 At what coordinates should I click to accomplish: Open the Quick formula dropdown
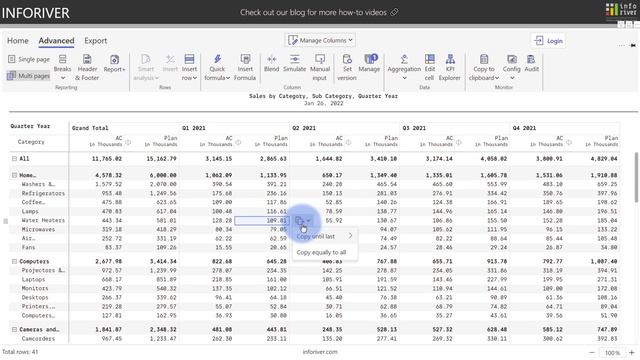[x=217, y=68]
